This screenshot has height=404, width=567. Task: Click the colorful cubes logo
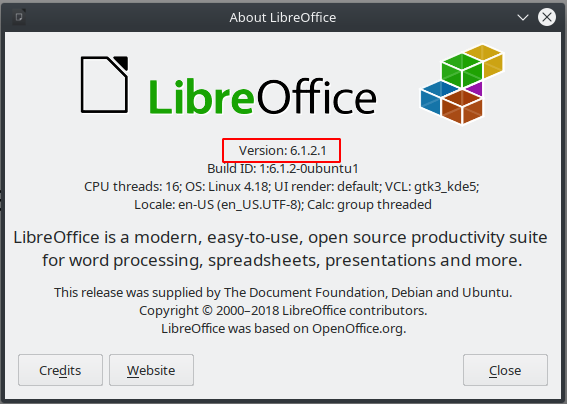pyautogui.click(x=462, y=84)
